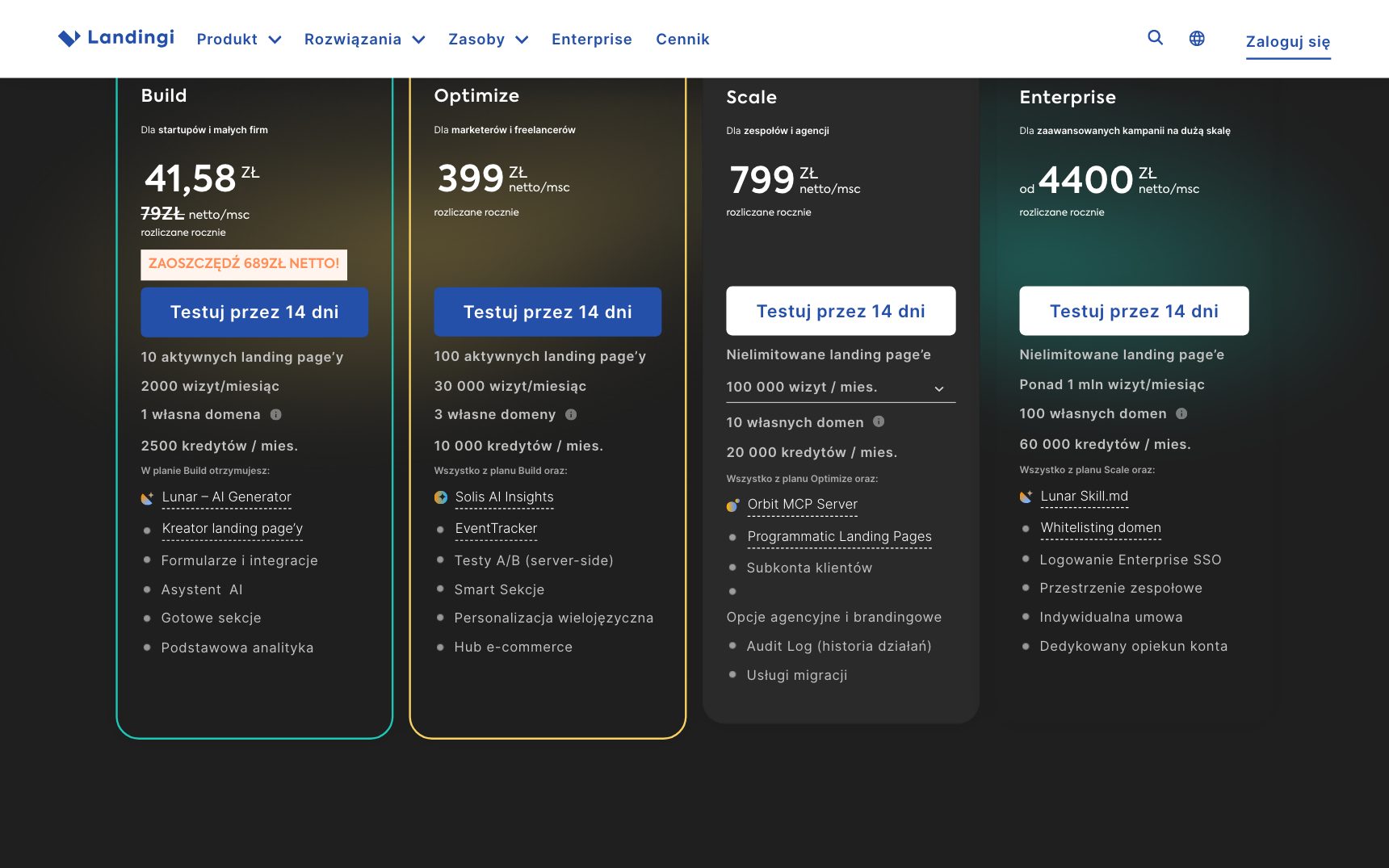The image size is (1389, 868).
Task: Expand the Rozwiązania menu
Action: (364, 39)
